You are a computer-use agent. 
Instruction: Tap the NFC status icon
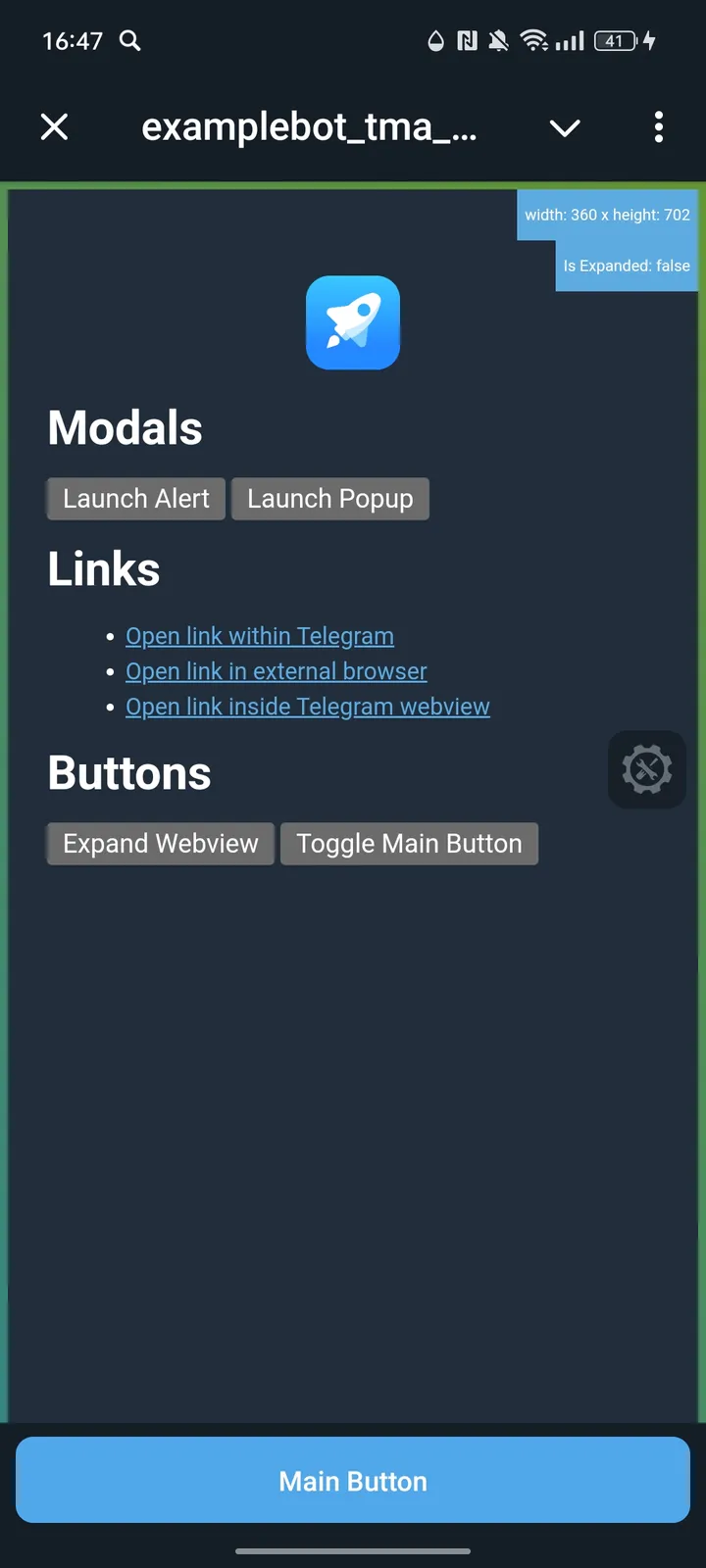click(468, 40)
